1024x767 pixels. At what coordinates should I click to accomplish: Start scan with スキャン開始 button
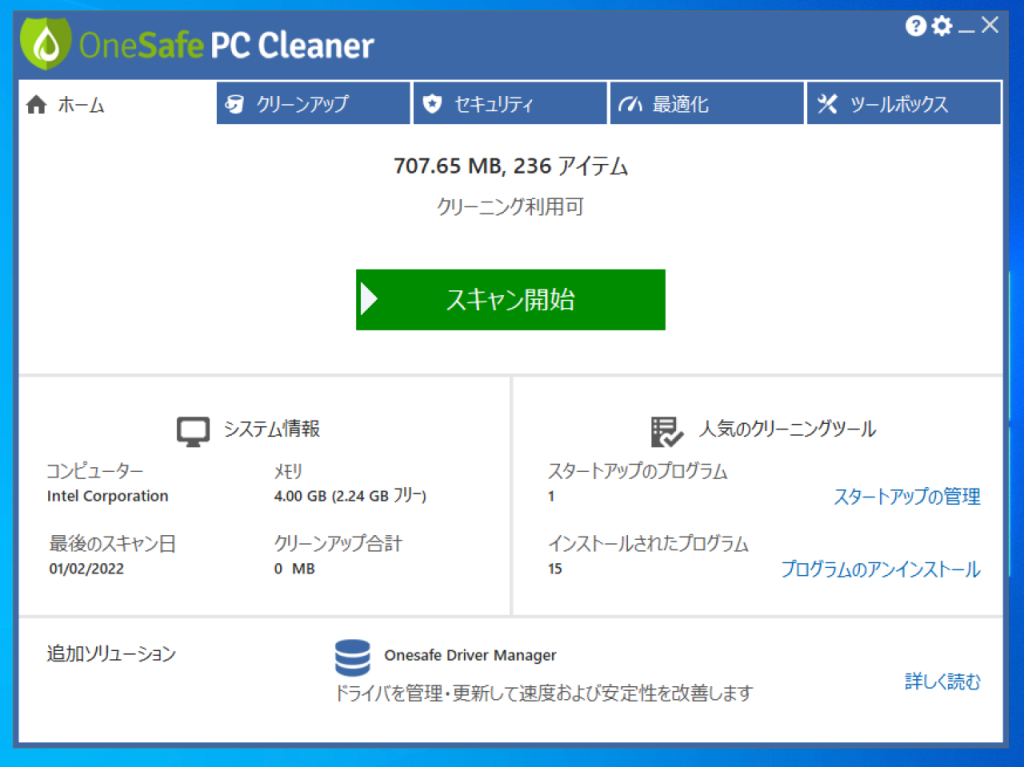511,299
